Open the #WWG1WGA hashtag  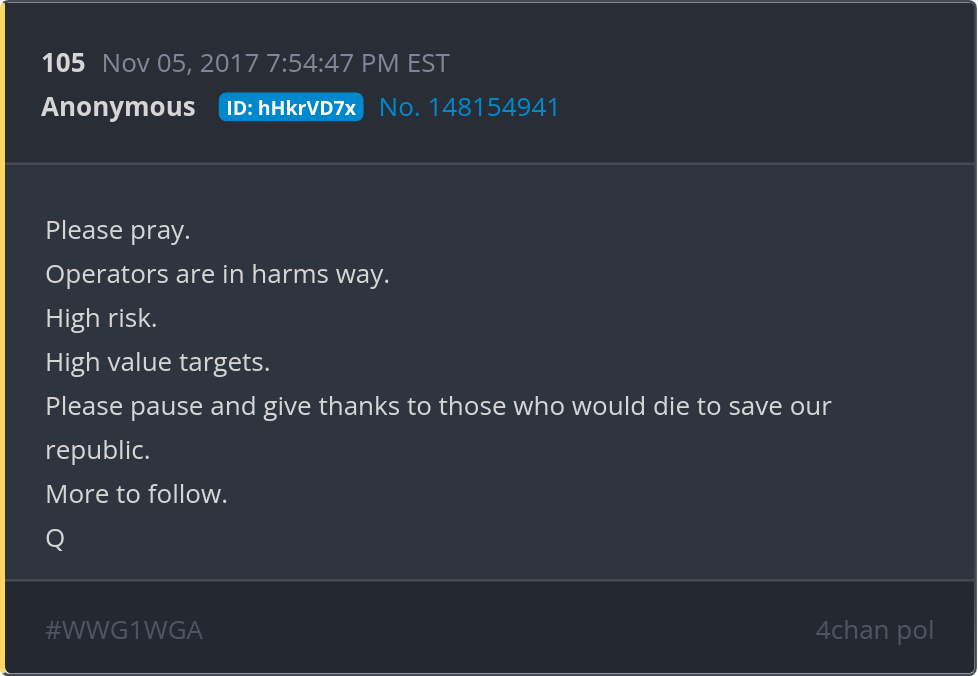pos(124,630)
